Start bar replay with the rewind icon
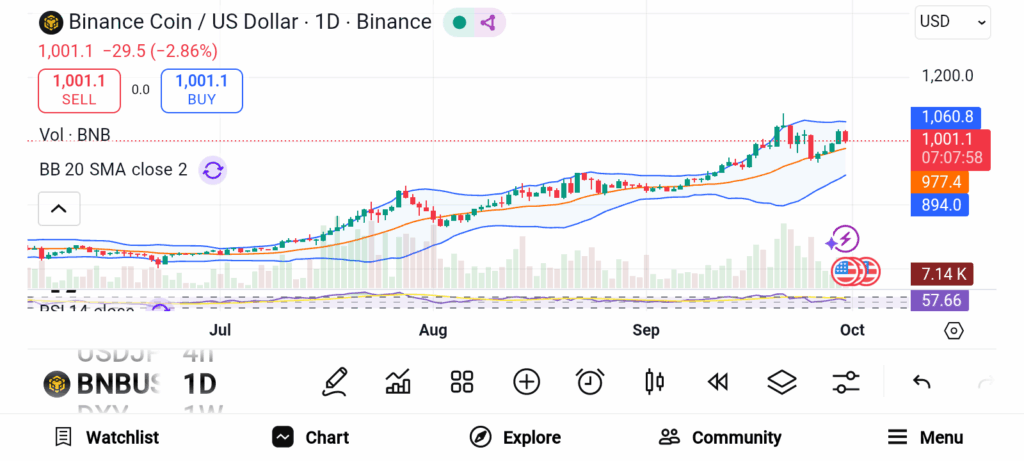 (x=716, y=381)
